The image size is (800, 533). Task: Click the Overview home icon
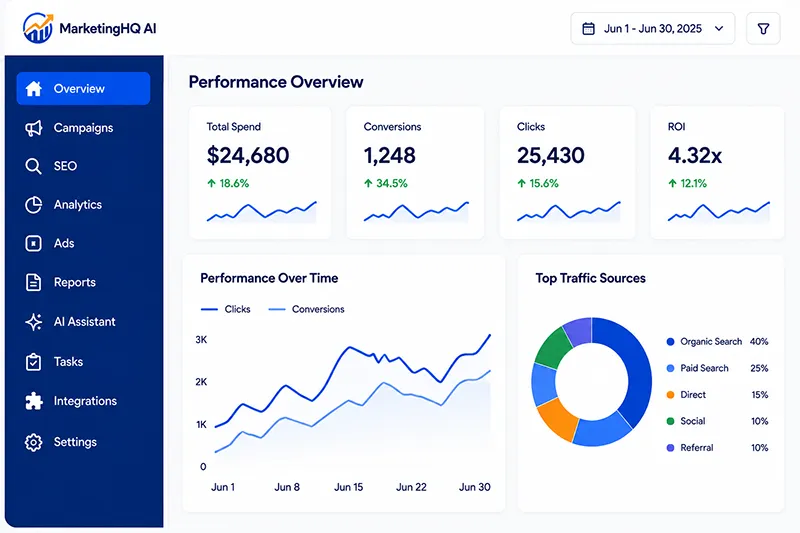[34, 88]
